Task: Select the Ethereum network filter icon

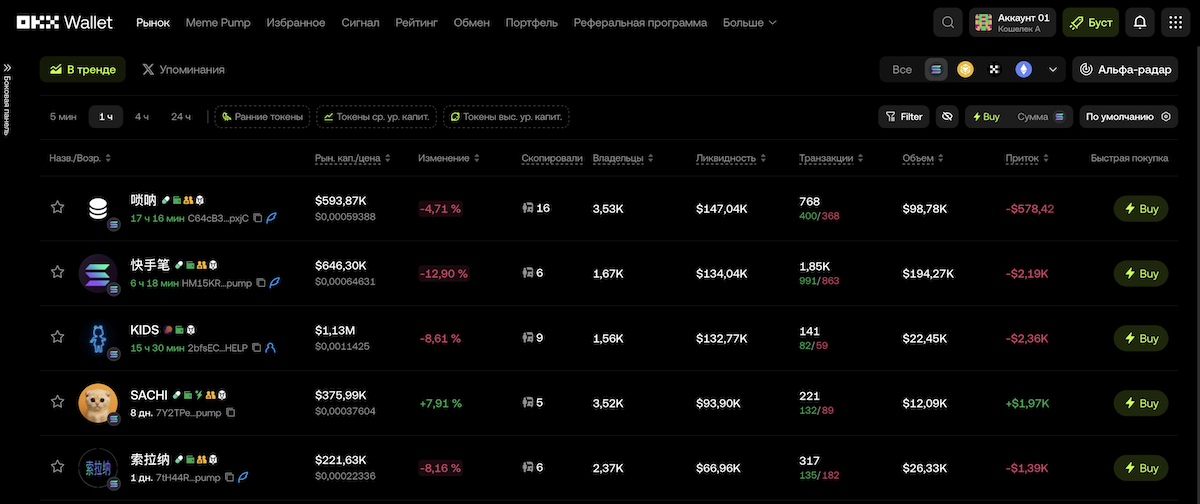Action: pos(1023,69)
